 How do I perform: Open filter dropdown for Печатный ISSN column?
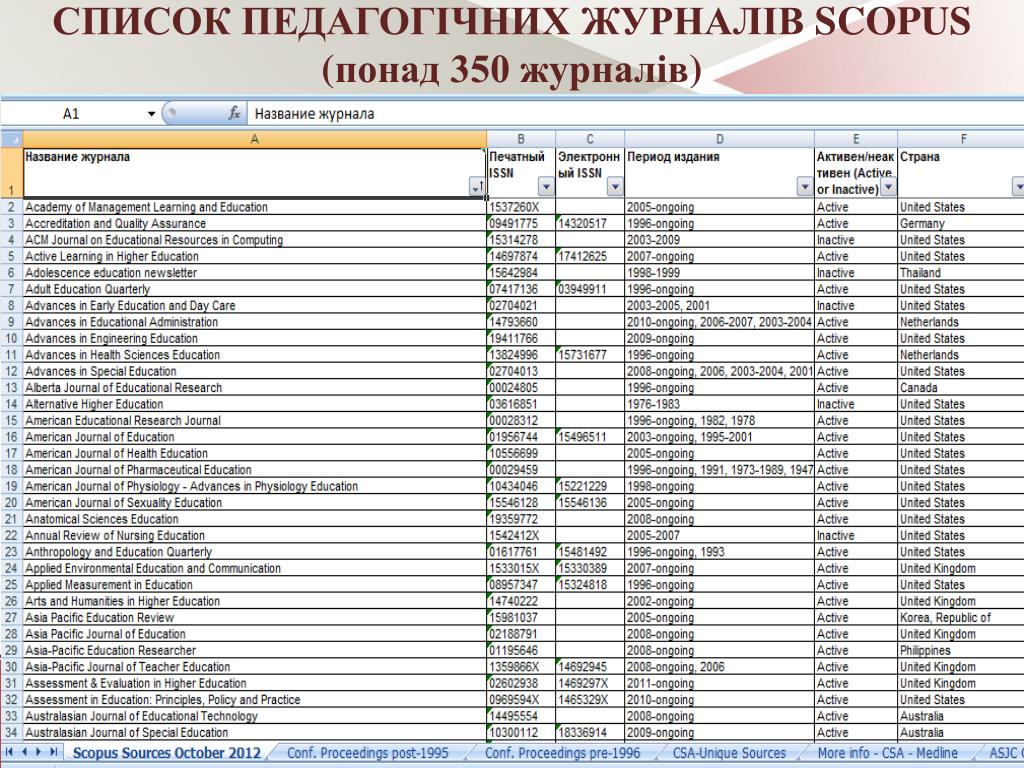pyautogui.click(x=546, y=187)
